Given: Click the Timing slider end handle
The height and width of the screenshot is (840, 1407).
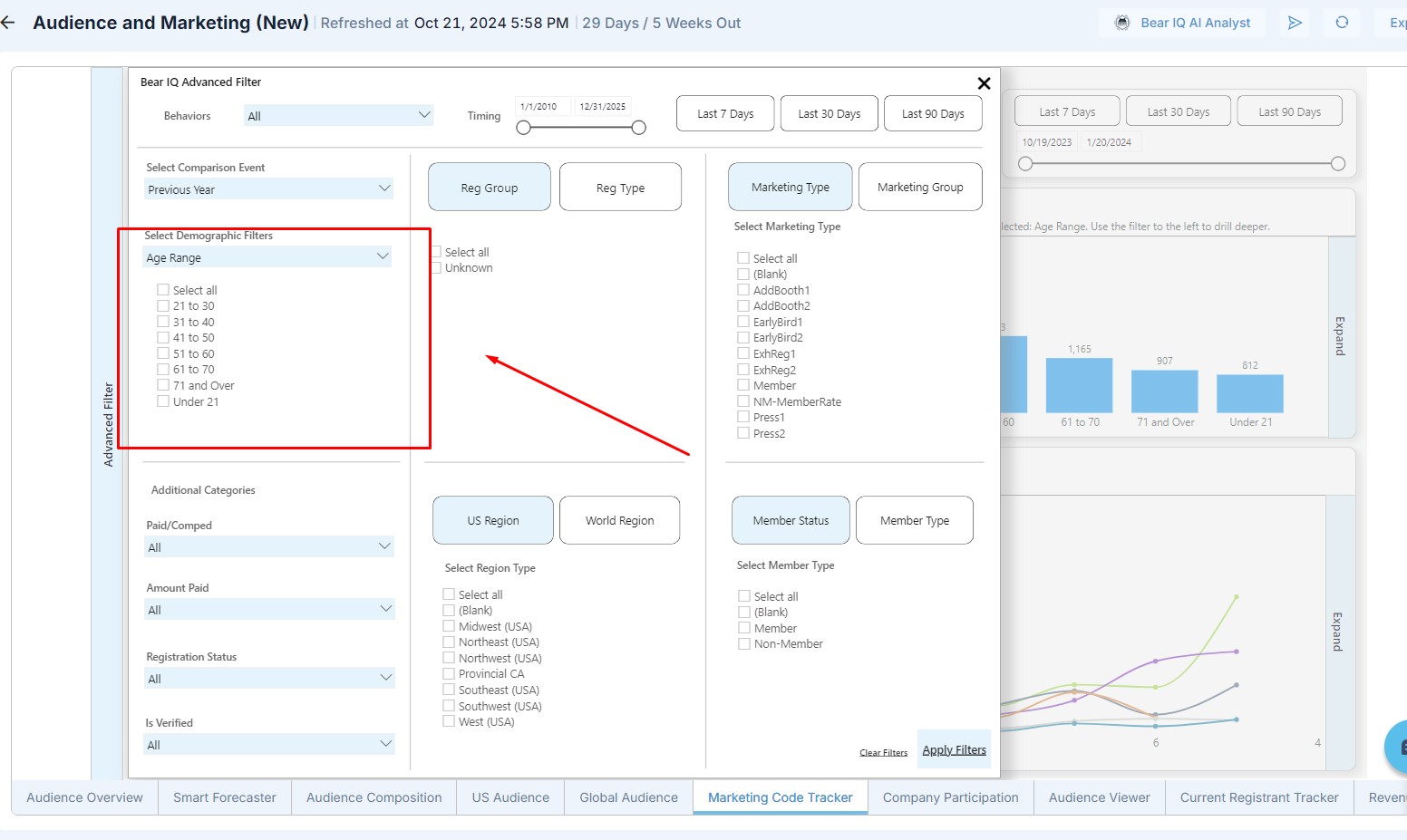Looking at the screenshot, I should 639,128.
